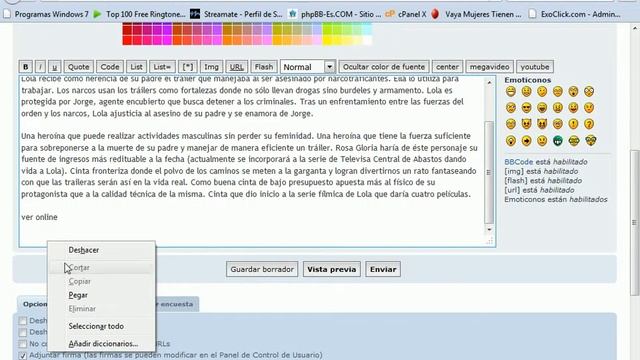The image size is (640, 360).
Task: Insert a Code BBCode tag
Action: tap(110, 67)
